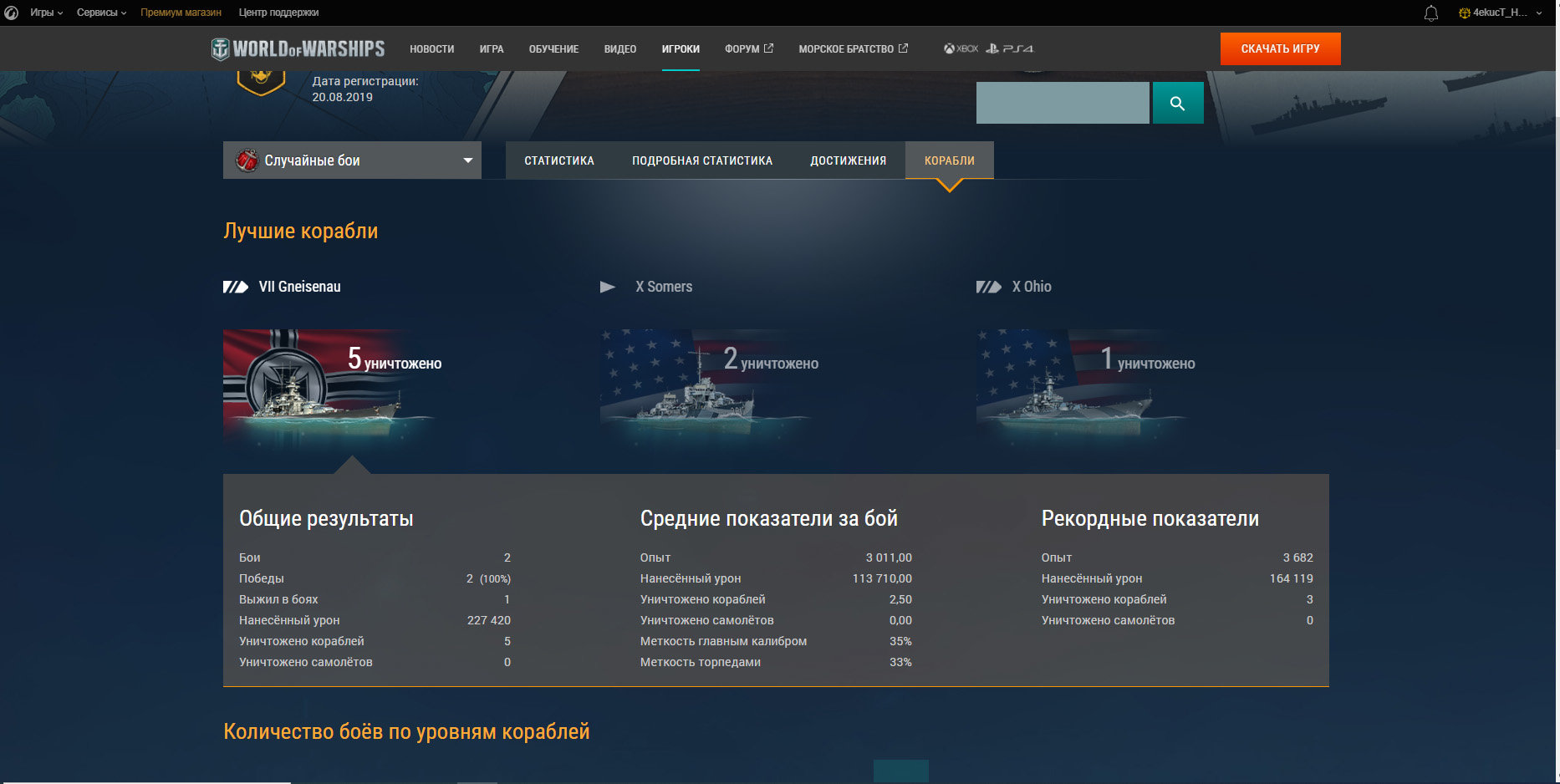Open notifications bell icon
Viewport: 1560px width, 784px height.
(1431, 13)
